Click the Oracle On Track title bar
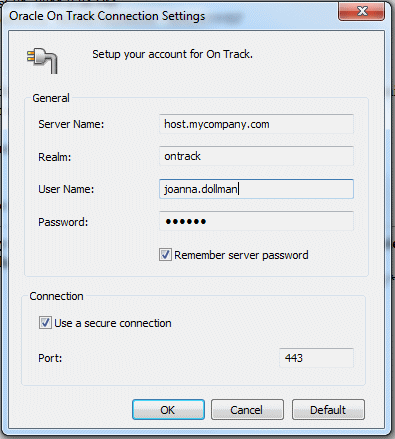395x439 pixels. pos(107,16)
